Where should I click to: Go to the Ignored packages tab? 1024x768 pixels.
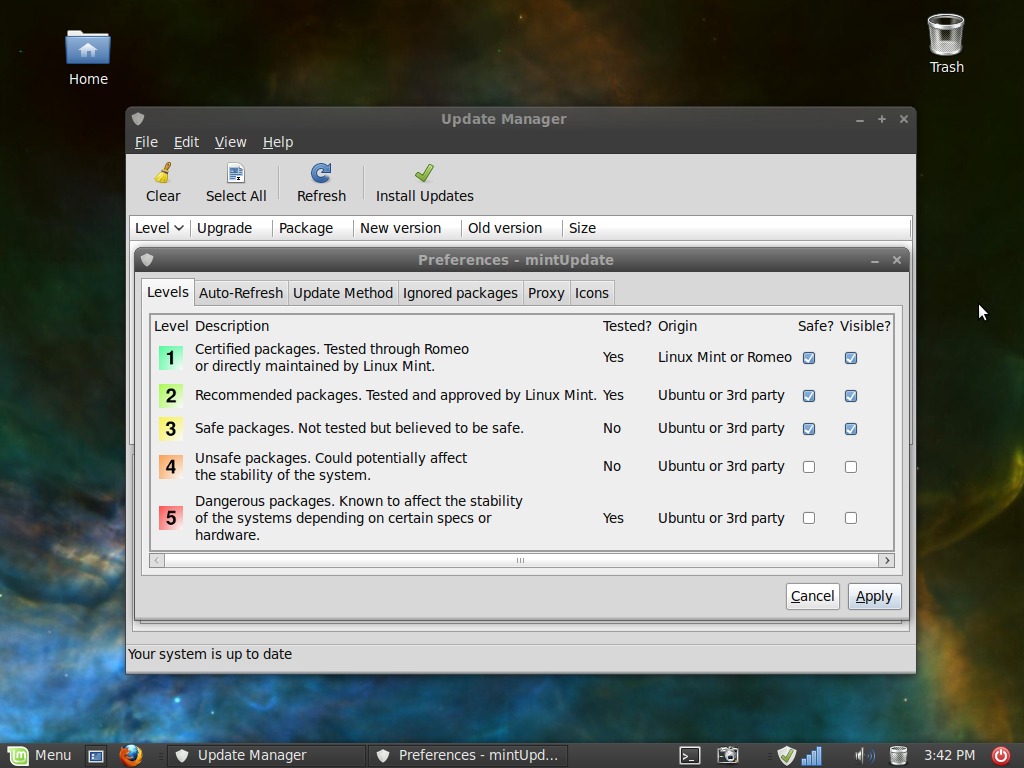[x=460, y=293]
